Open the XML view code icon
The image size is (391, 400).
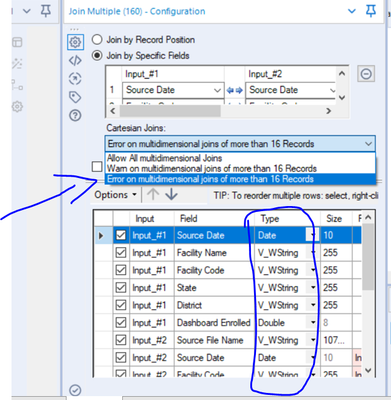tap(75, 61)
